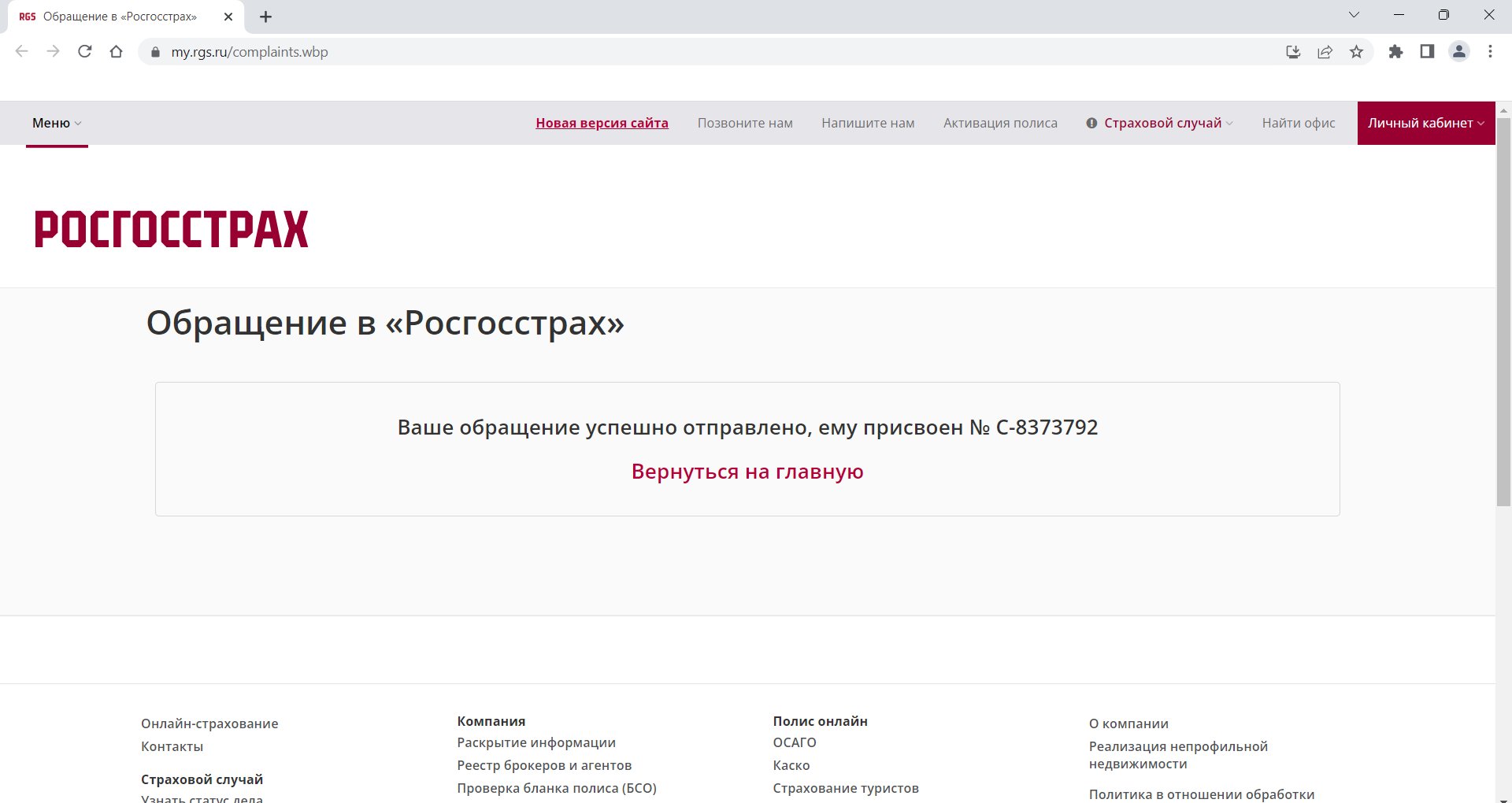
Task: Open footer link Страхование туристов
Action: (846, 788)
